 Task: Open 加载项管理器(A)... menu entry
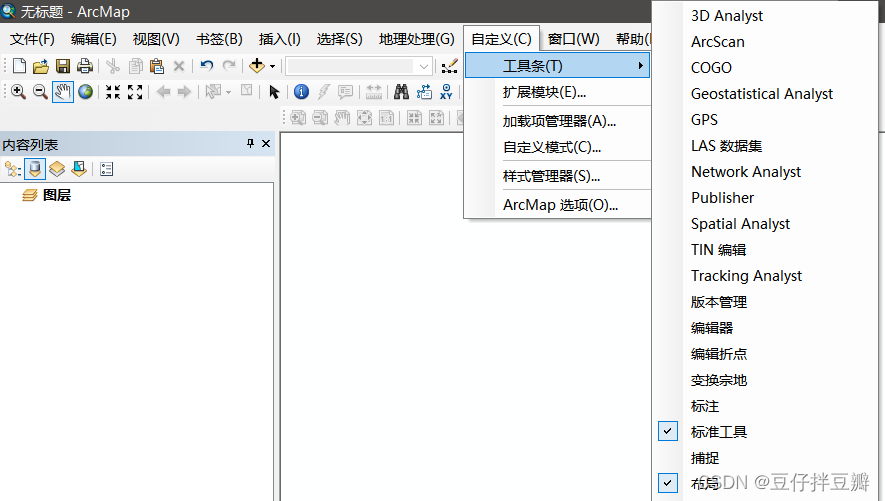(558, 121)
